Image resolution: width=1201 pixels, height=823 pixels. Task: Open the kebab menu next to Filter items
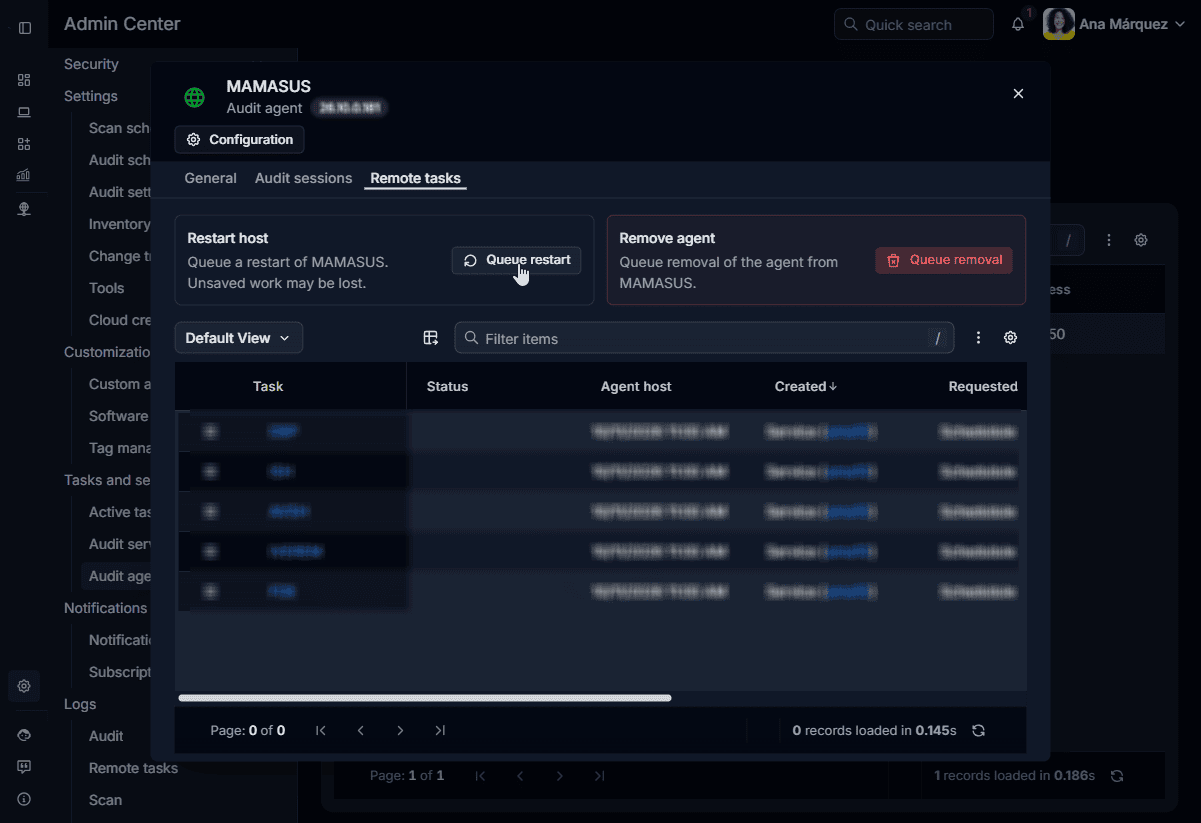click(979, 338)
